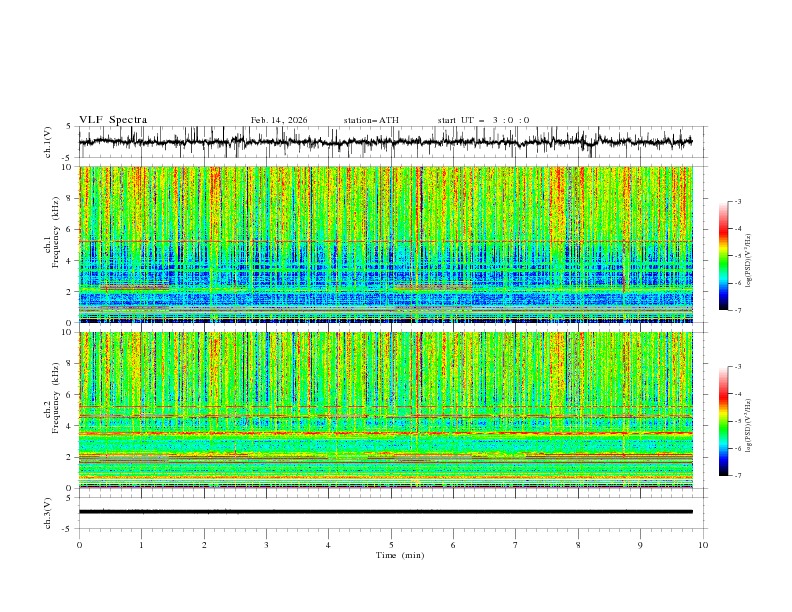This screenshot has width=792, height=612.
Task: Click the "VLF Spectra" plot title
Action: pos(113,120)
